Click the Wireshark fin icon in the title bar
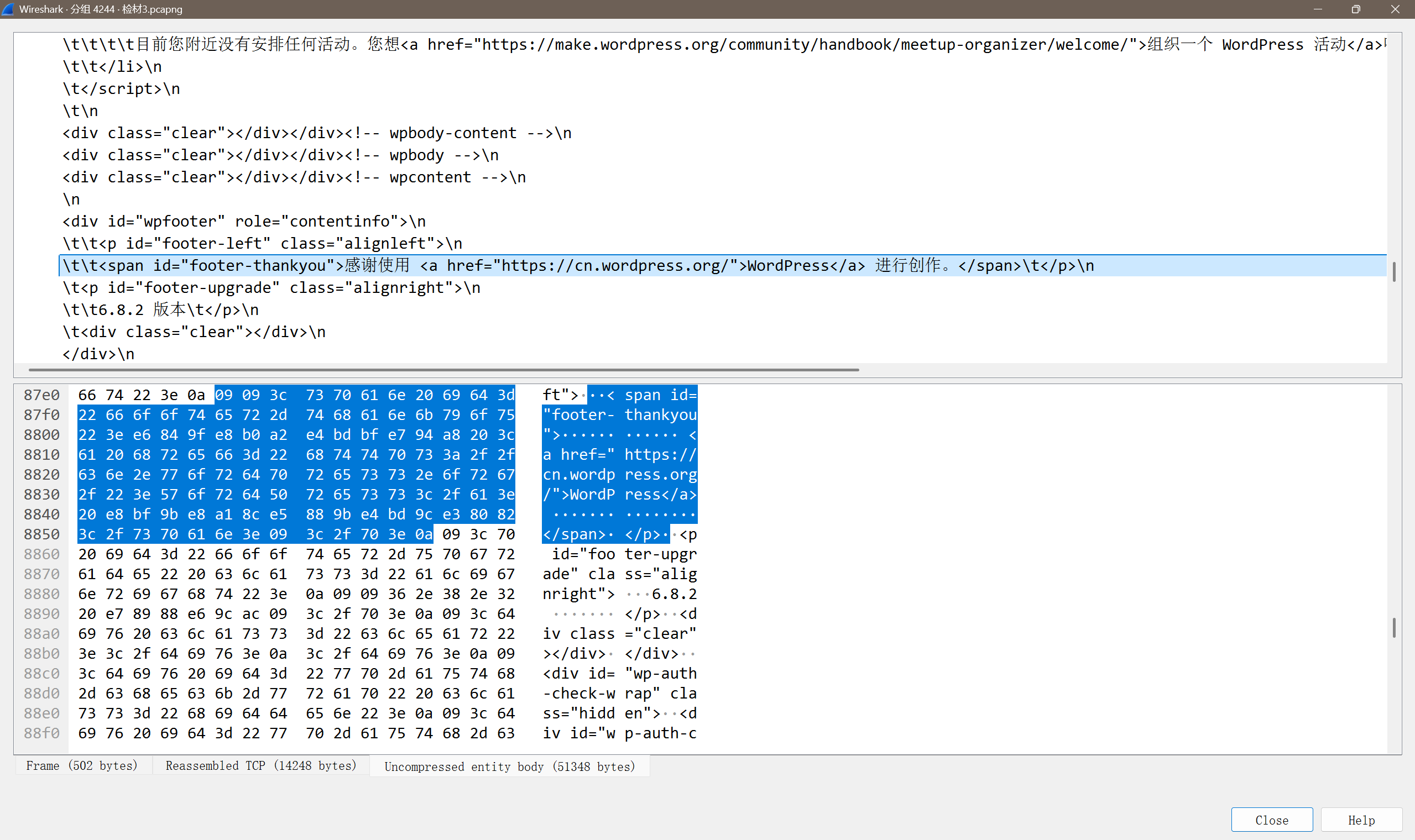Viewport: 1415px width, 840px height. pyautogui.click(x=8, y=9)
